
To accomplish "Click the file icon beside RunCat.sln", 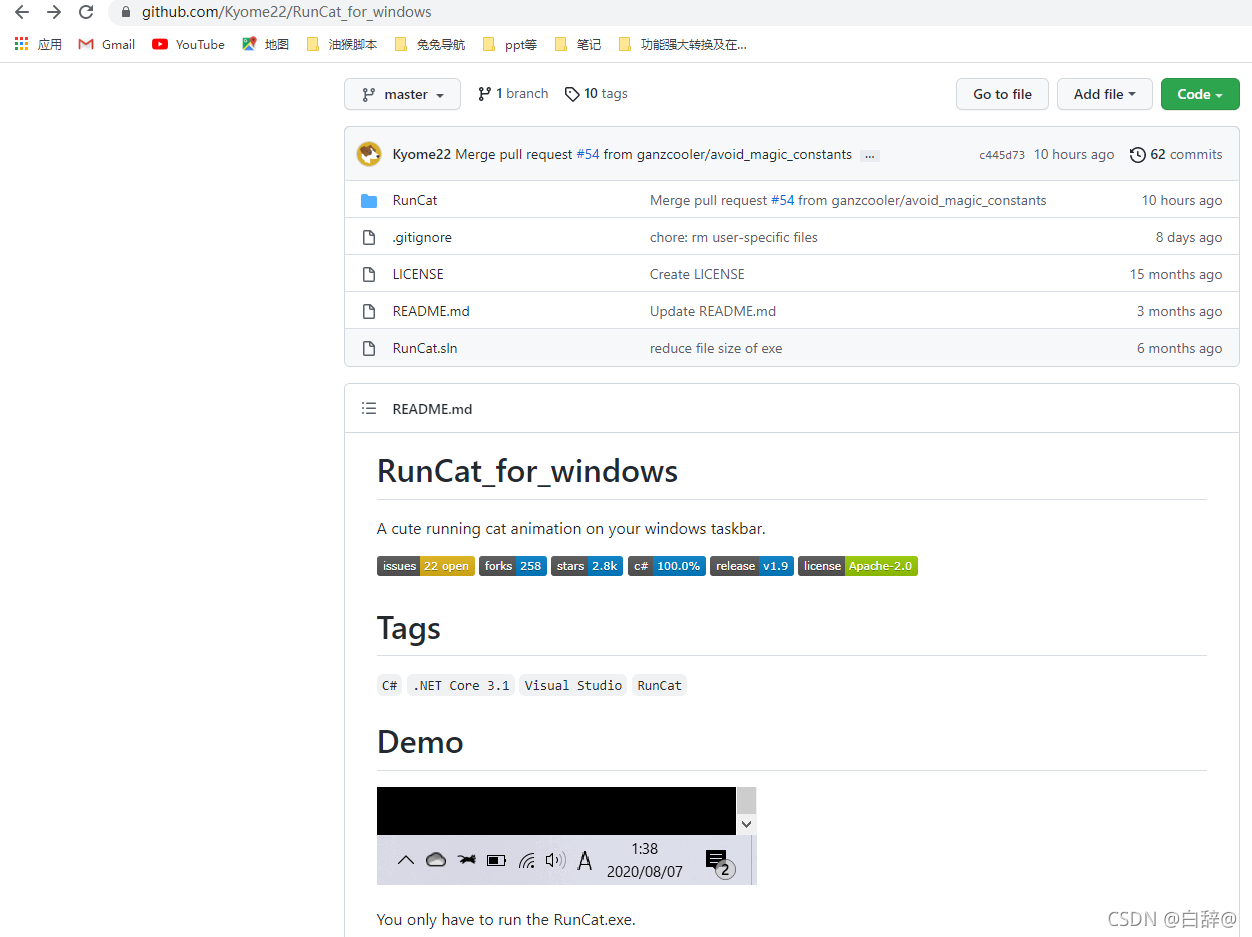I will [369, 348].
